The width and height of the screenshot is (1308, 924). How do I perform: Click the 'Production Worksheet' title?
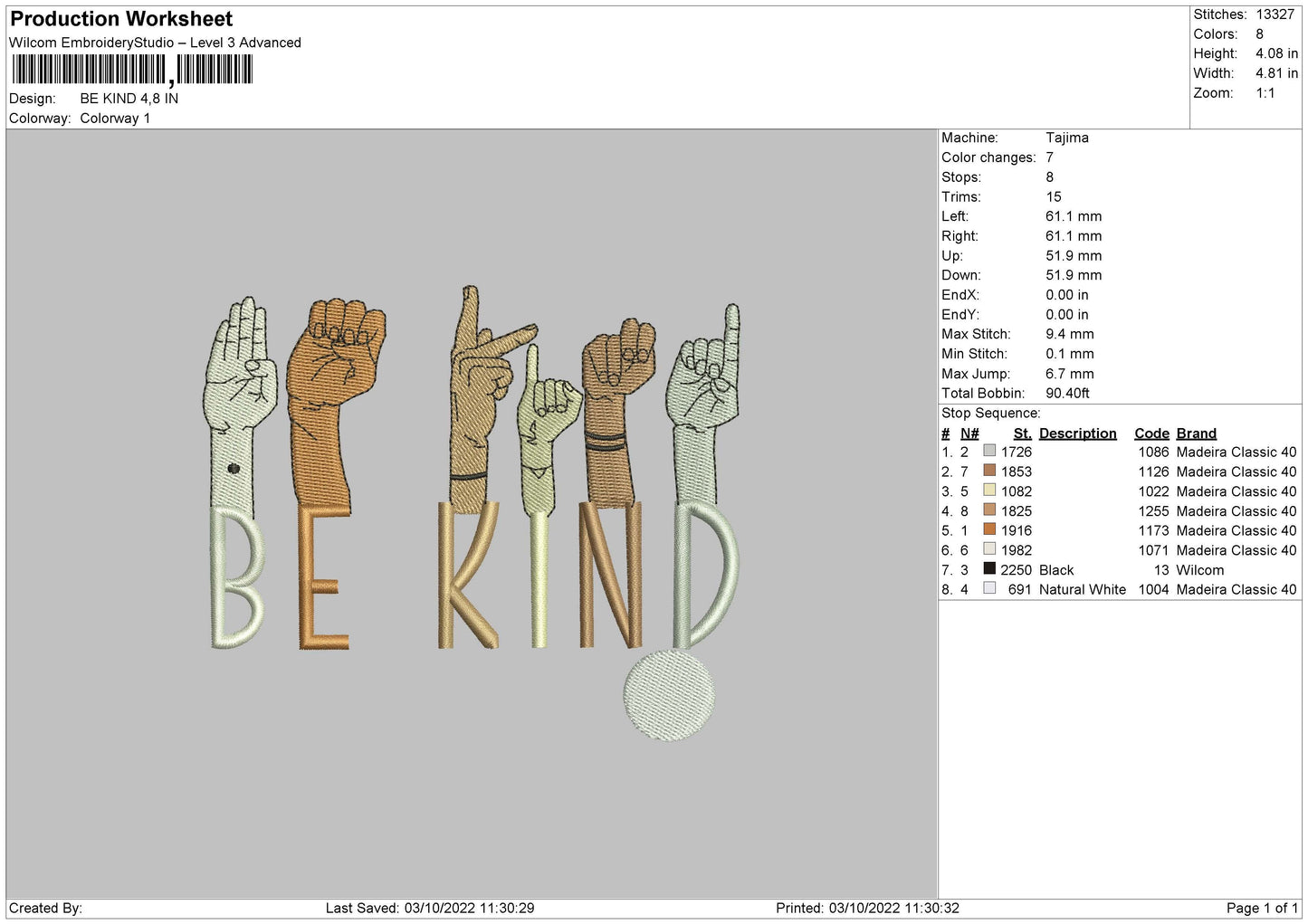[x=121, y=19]
